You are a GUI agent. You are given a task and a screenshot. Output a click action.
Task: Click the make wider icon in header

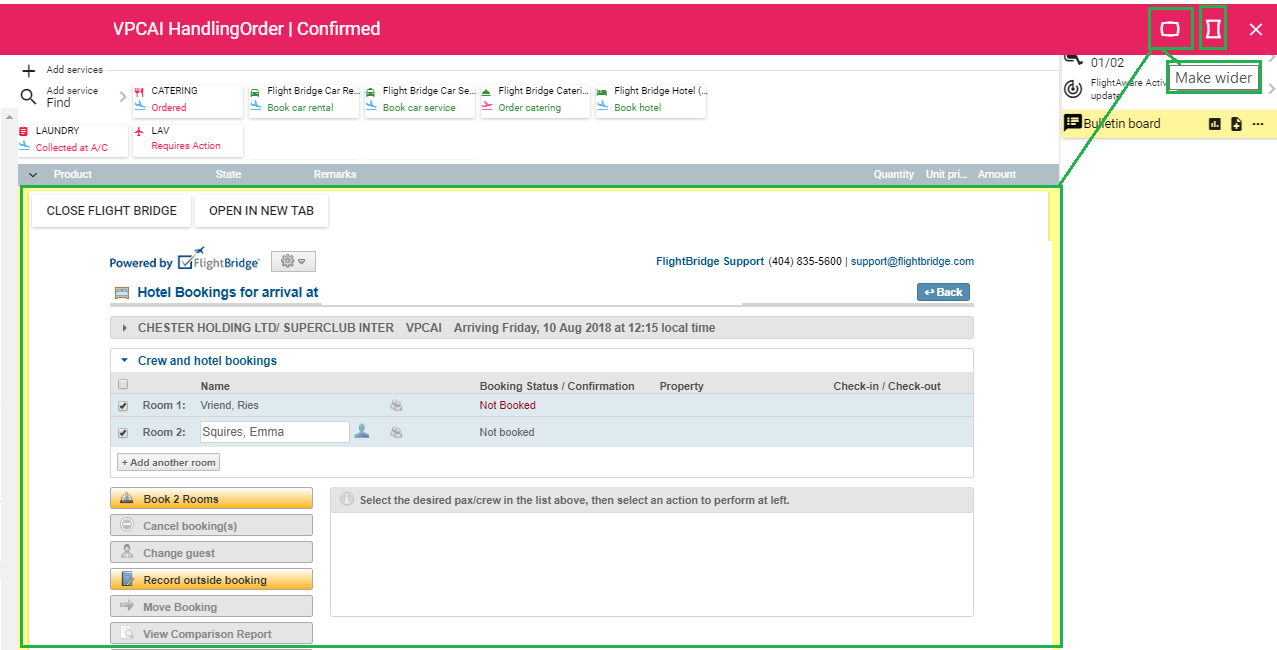click(x=1169, y=29)
